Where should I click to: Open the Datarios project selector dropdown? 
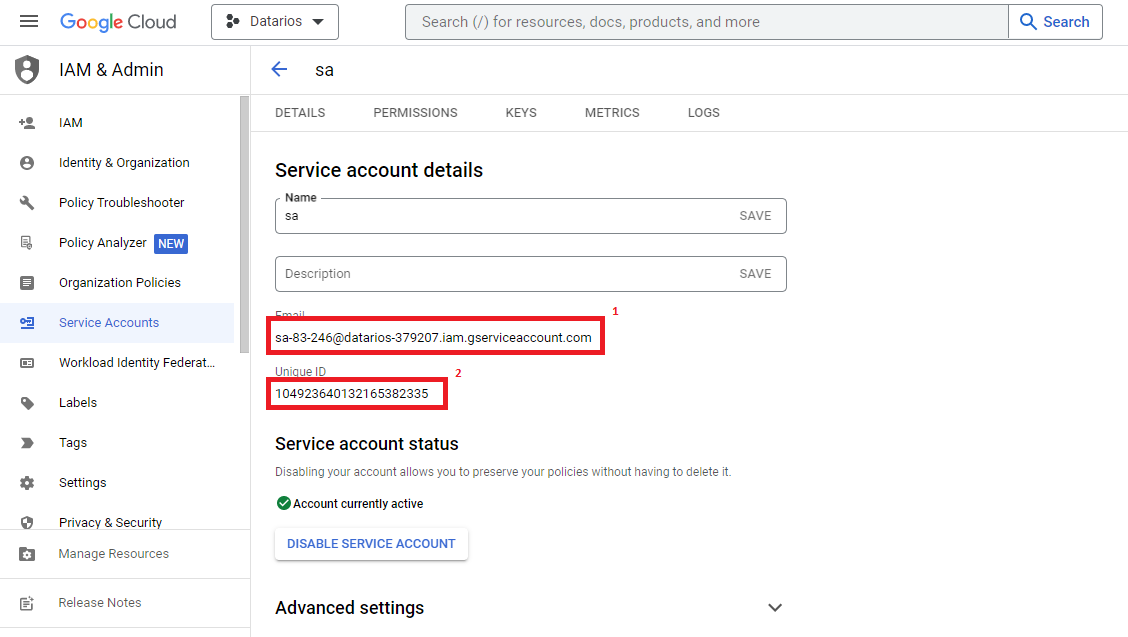coord(275,22)
